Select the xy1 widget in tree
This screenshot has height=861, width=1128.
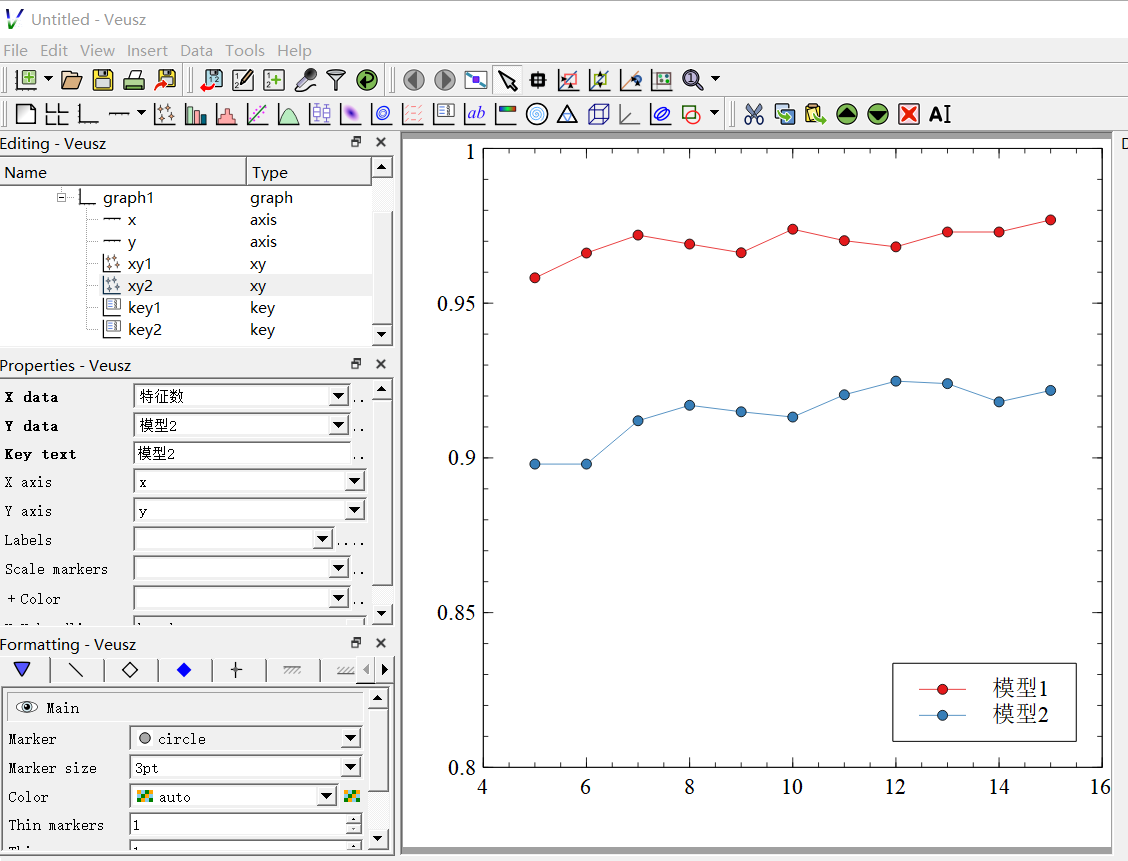pos(140,264)
